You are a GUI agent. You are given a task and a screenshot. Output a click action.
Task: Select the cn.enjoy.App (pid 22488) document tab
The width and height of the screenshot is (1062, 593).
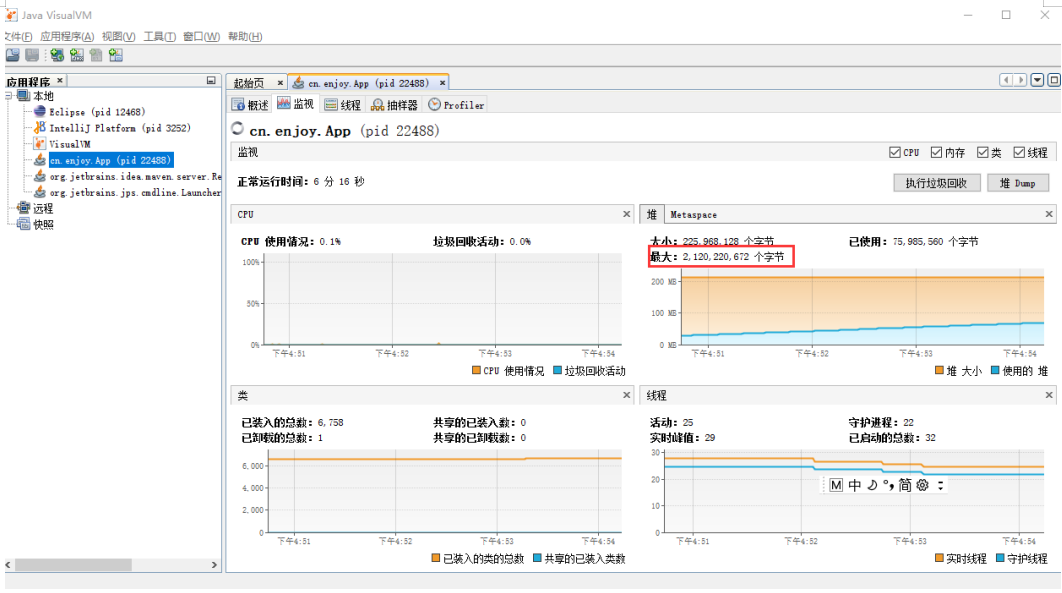pyautogui.click(x=368, y=83)
